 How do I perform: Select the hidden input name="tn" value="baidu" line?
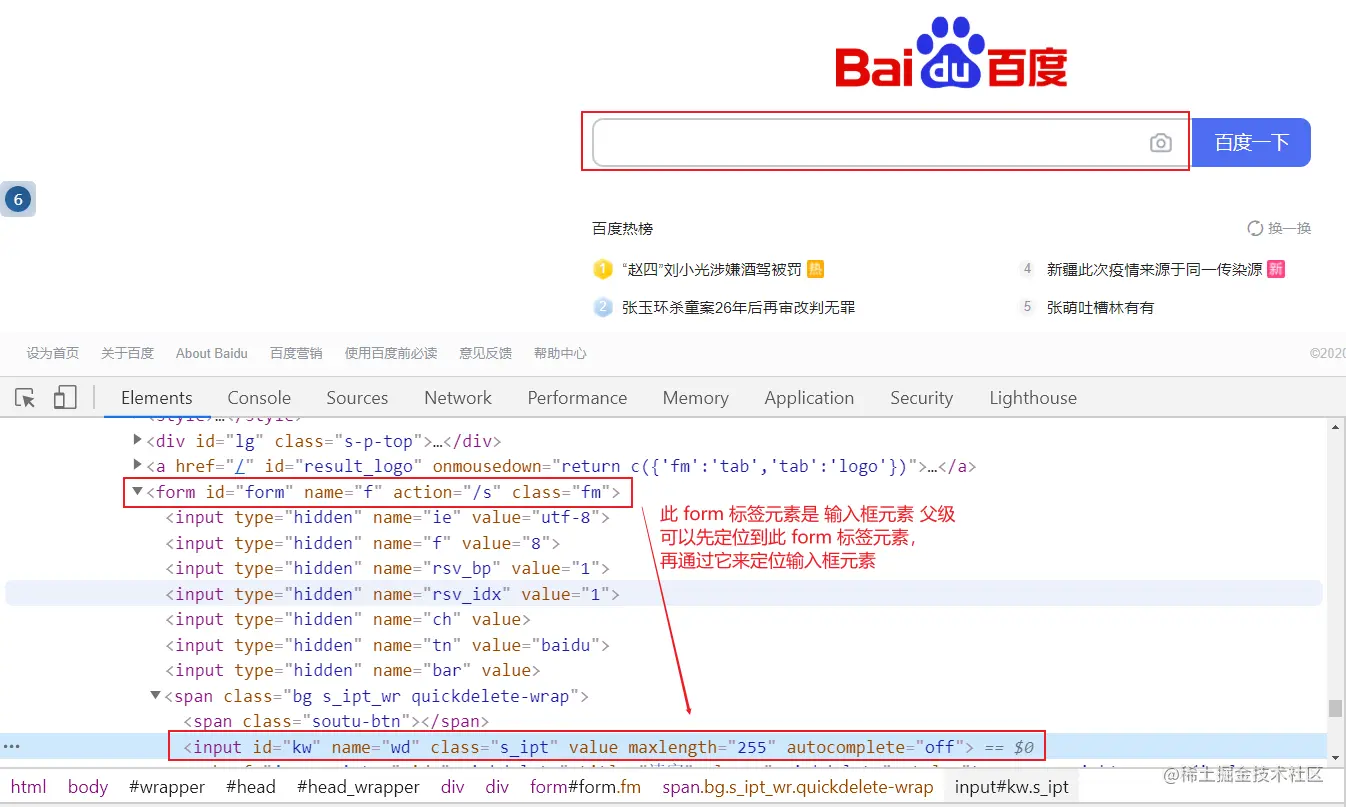pyautogui.click(x=388, y=645)
